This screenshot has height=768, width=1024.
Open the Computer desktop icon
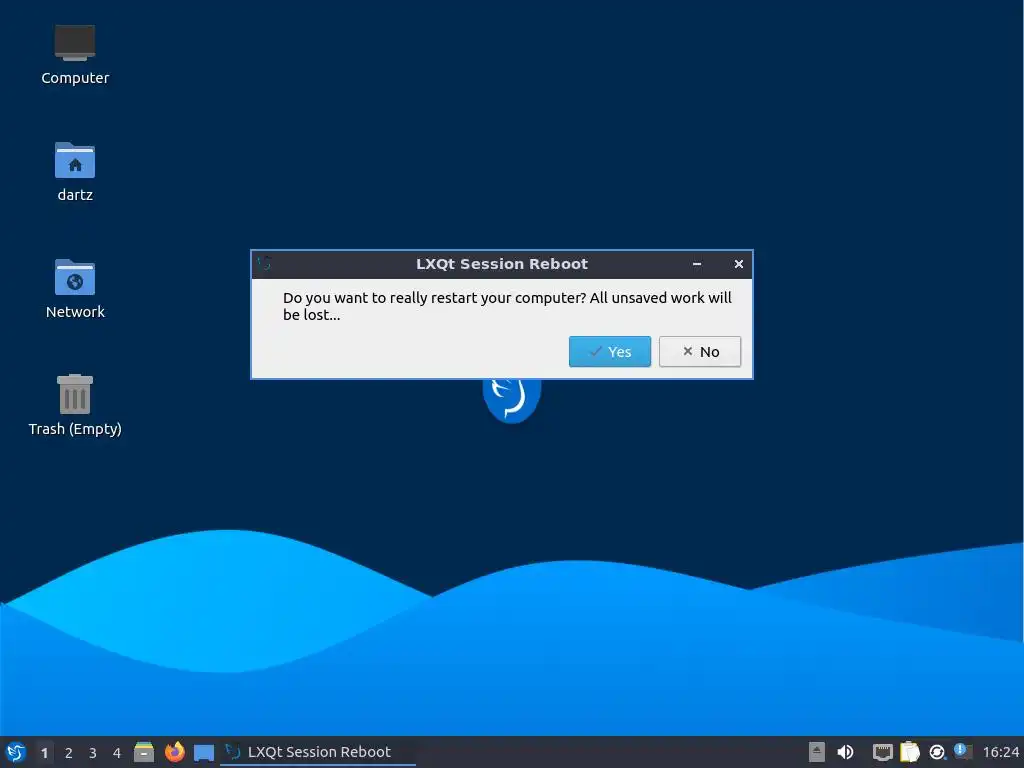(74, 55)
